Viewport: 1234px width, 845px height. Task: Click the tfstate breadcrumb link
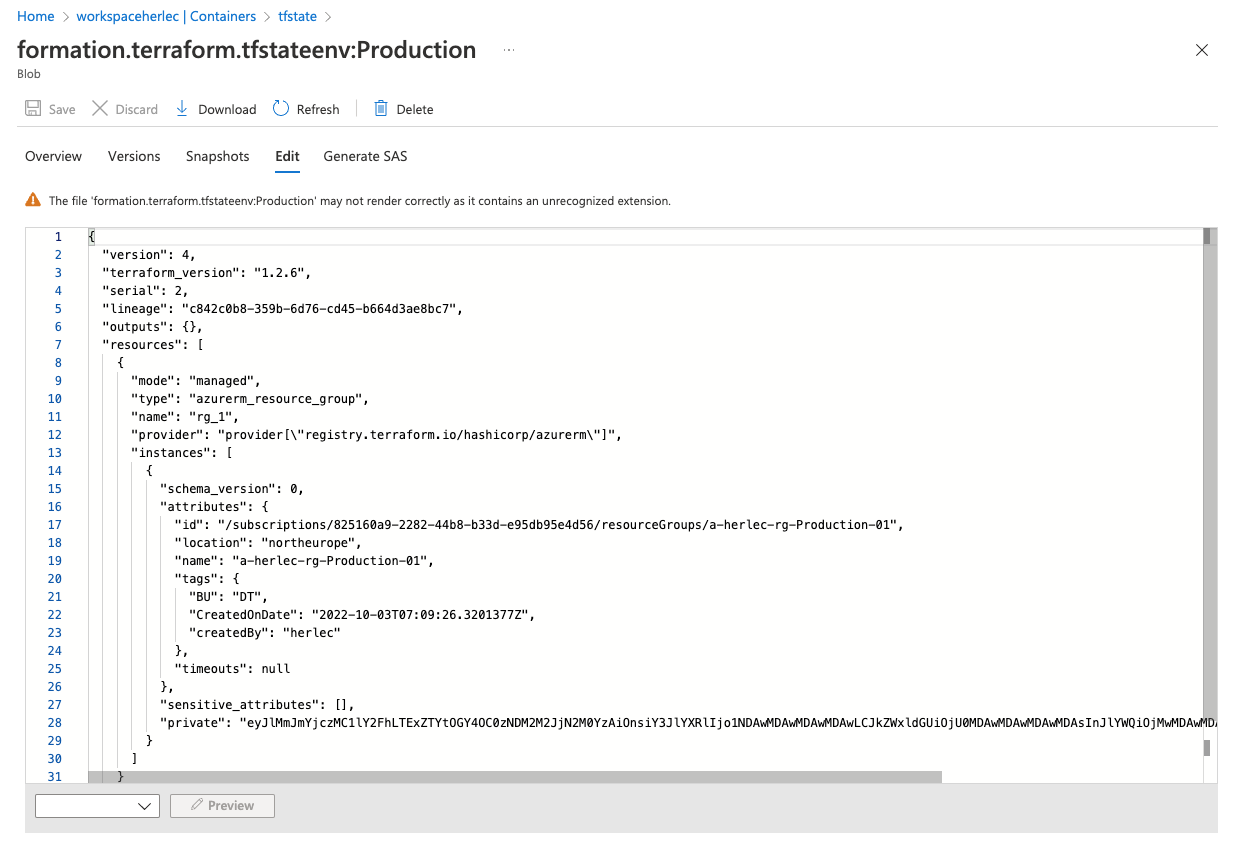(x=298, y=16)
